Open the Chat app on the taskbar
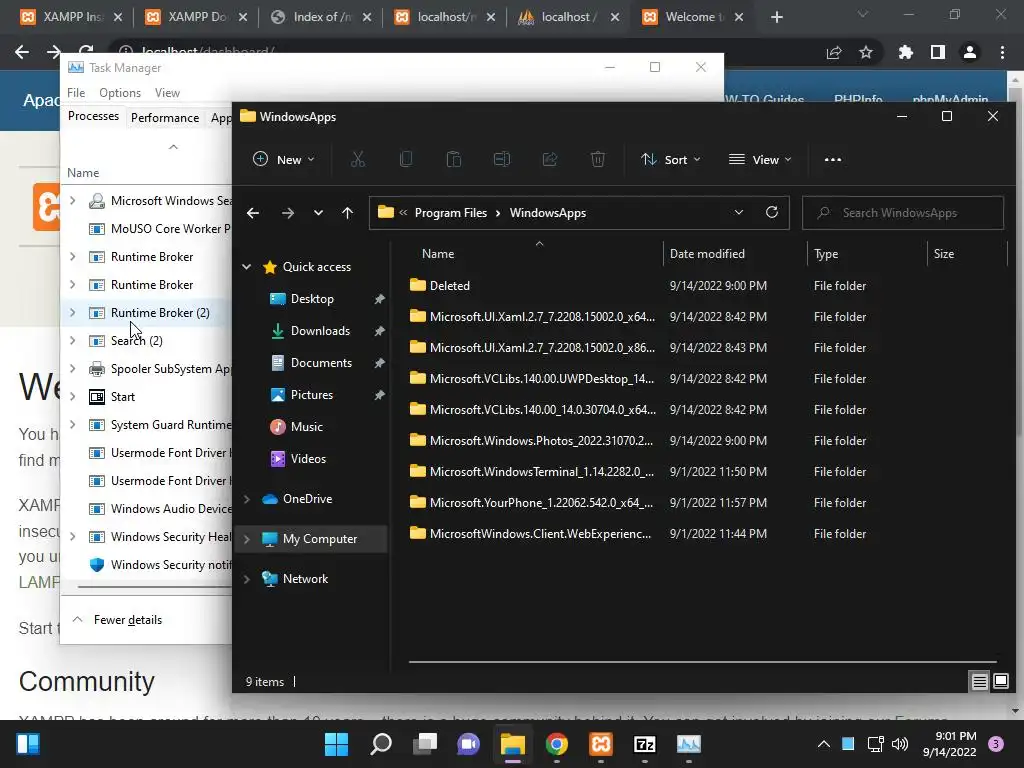Image resolution: width=1024 pixels, height=768 pixels. pos(469,744)
